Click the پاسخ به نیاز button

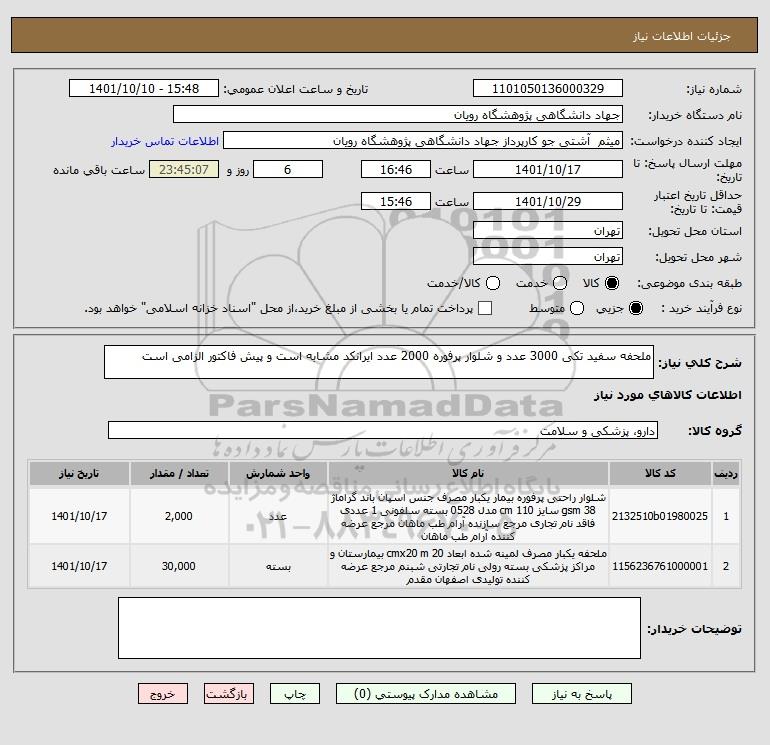pos(581,694)
